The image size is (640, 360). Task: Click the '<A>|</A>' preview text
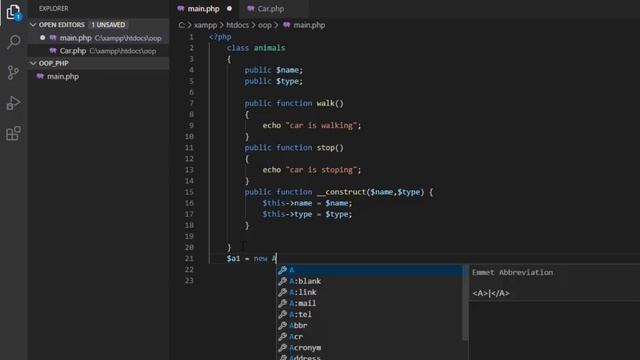pyautogui.click(x=491, y=293)
